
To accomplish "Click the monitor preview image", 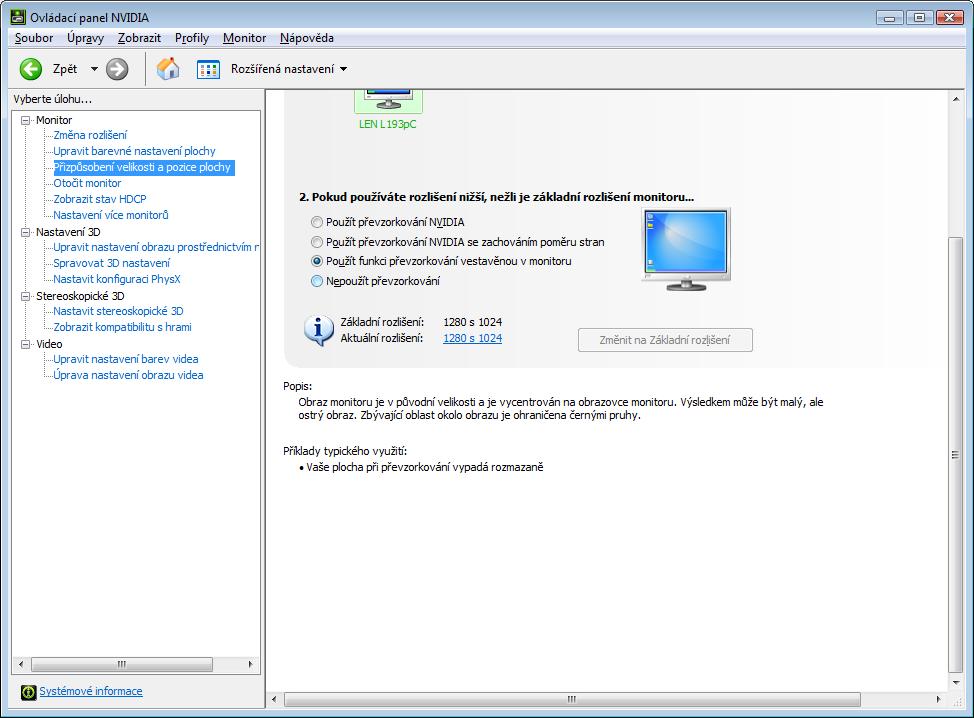I will [686, 250].
